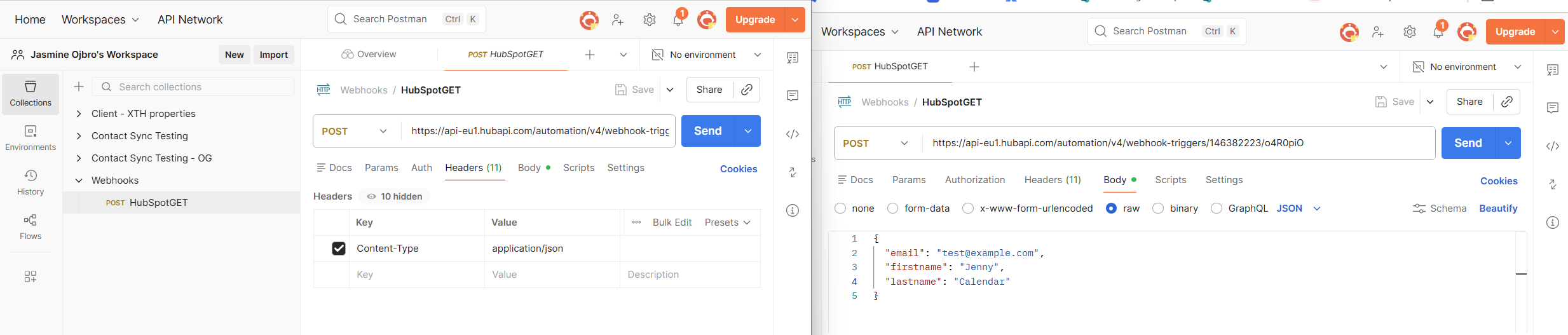Open info icon in right window sidebar
The image size is (1568, 335).
coord(1553,222)
